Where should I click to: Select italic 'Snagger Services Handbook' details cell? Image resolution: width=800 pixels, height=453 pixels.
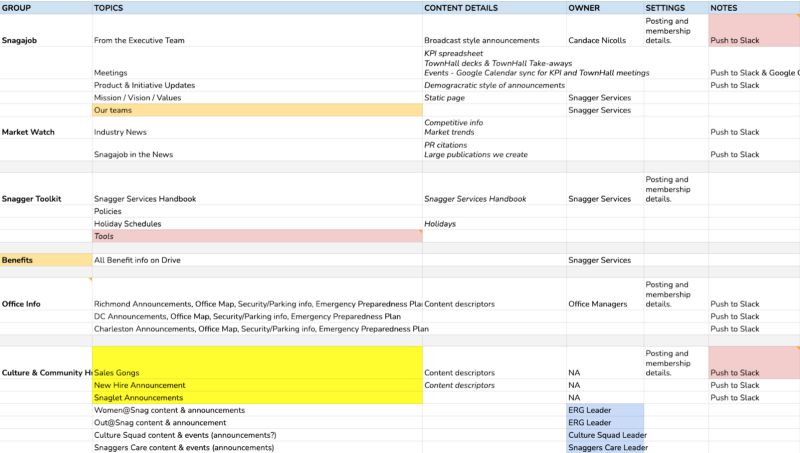[x=494, y=189]
